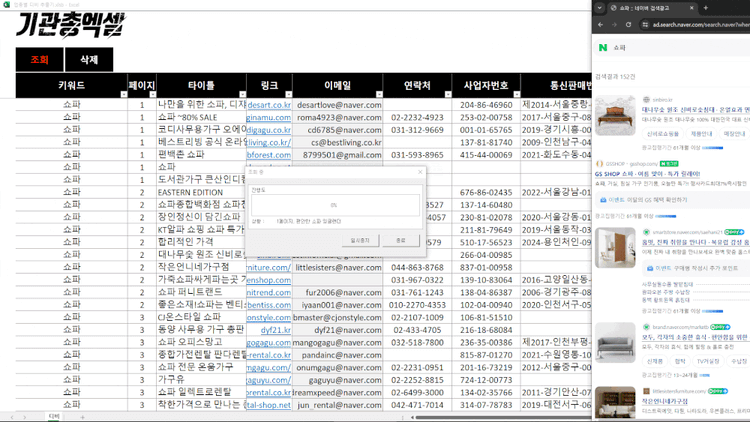This screenshot has height=422, width=750.
Task: Open a new browser tab
Action: coord(706,8)
